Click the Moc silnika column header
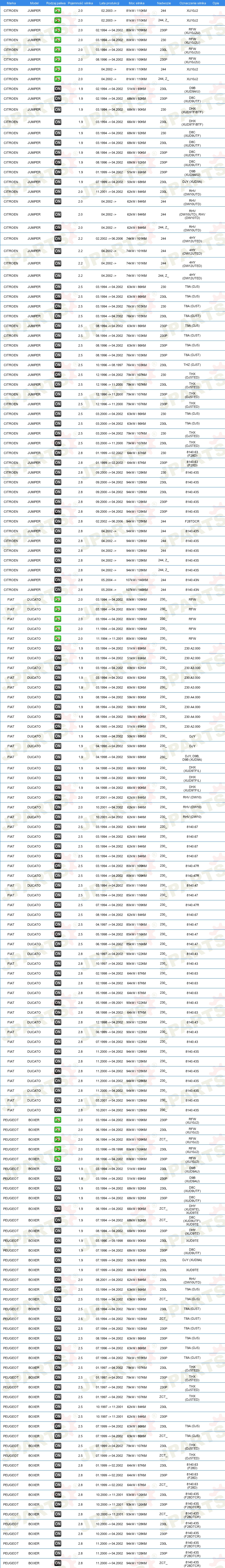The image size is (225, 1568). [x=137, y=3]
